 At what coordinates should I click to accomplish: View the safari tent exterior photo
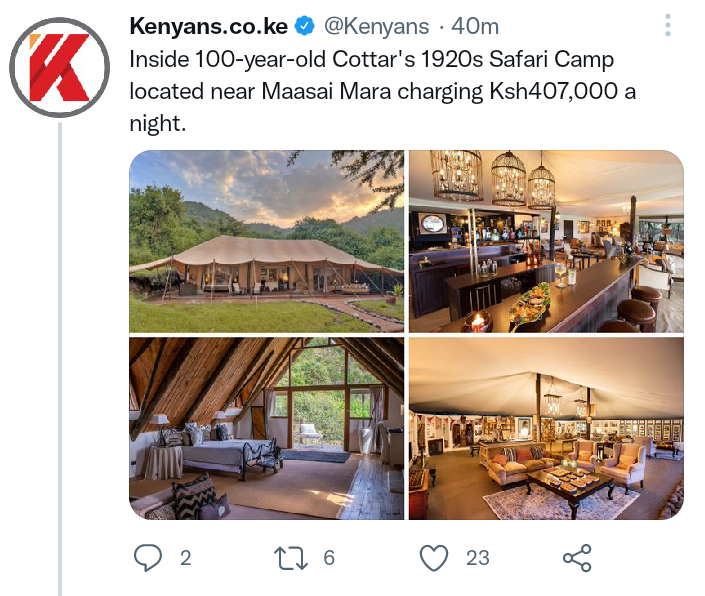point(267,241)
